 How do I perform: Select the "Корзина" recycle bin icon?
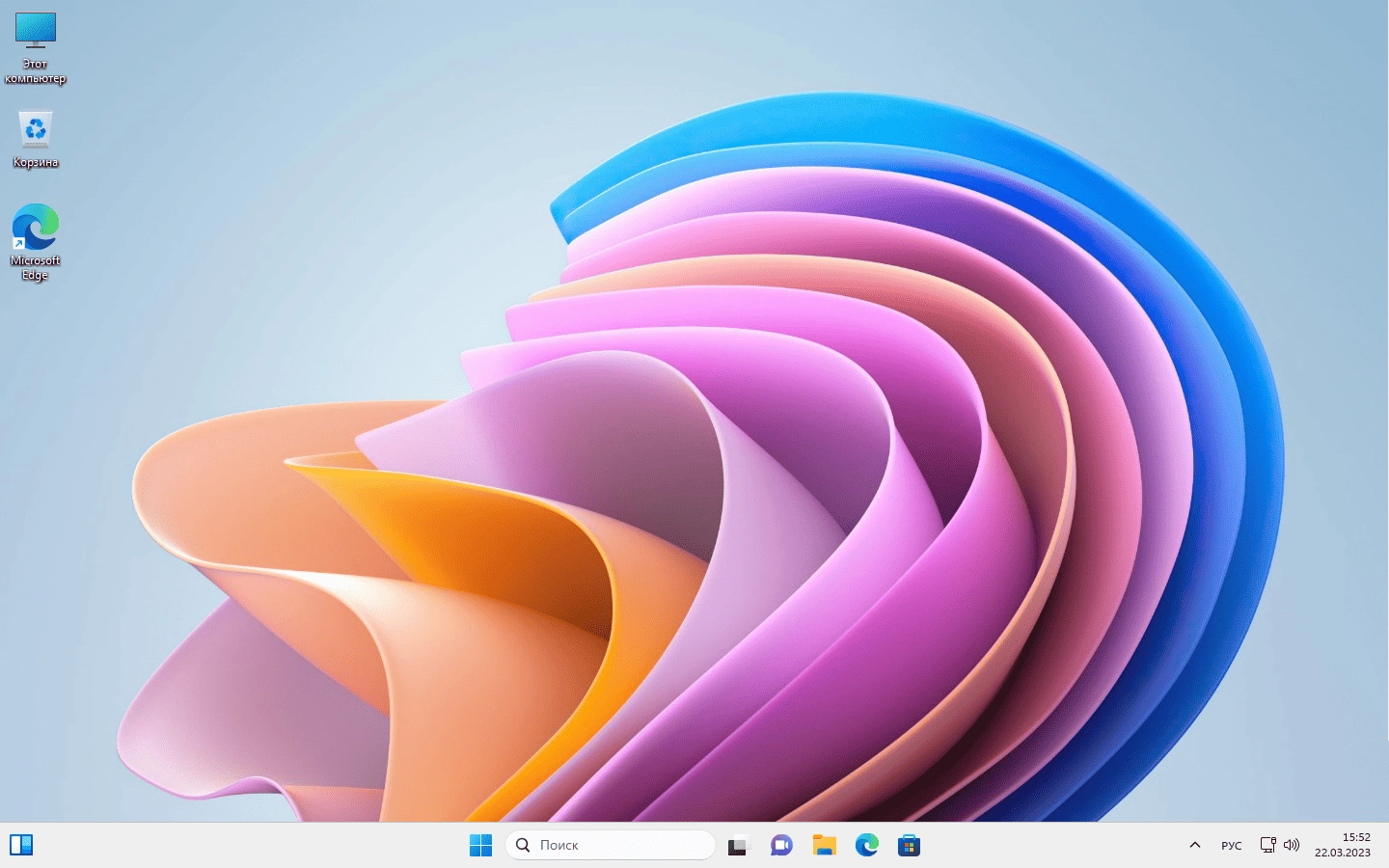[36, 140]
